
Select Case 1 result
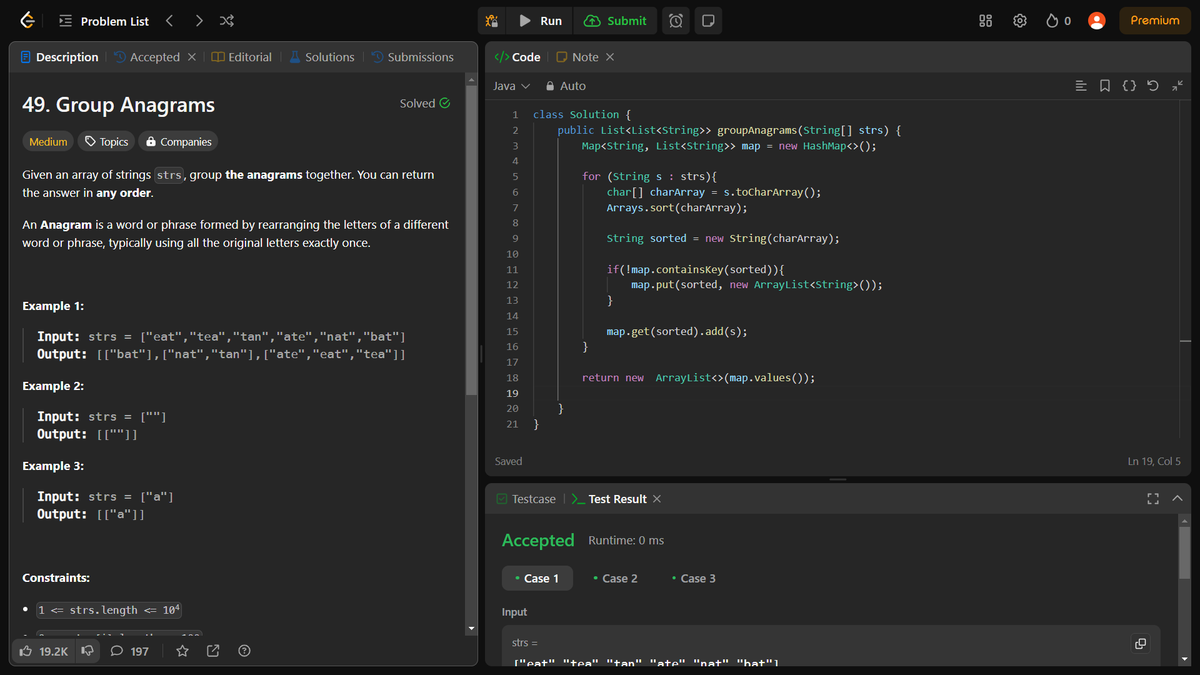pos(537,578)
